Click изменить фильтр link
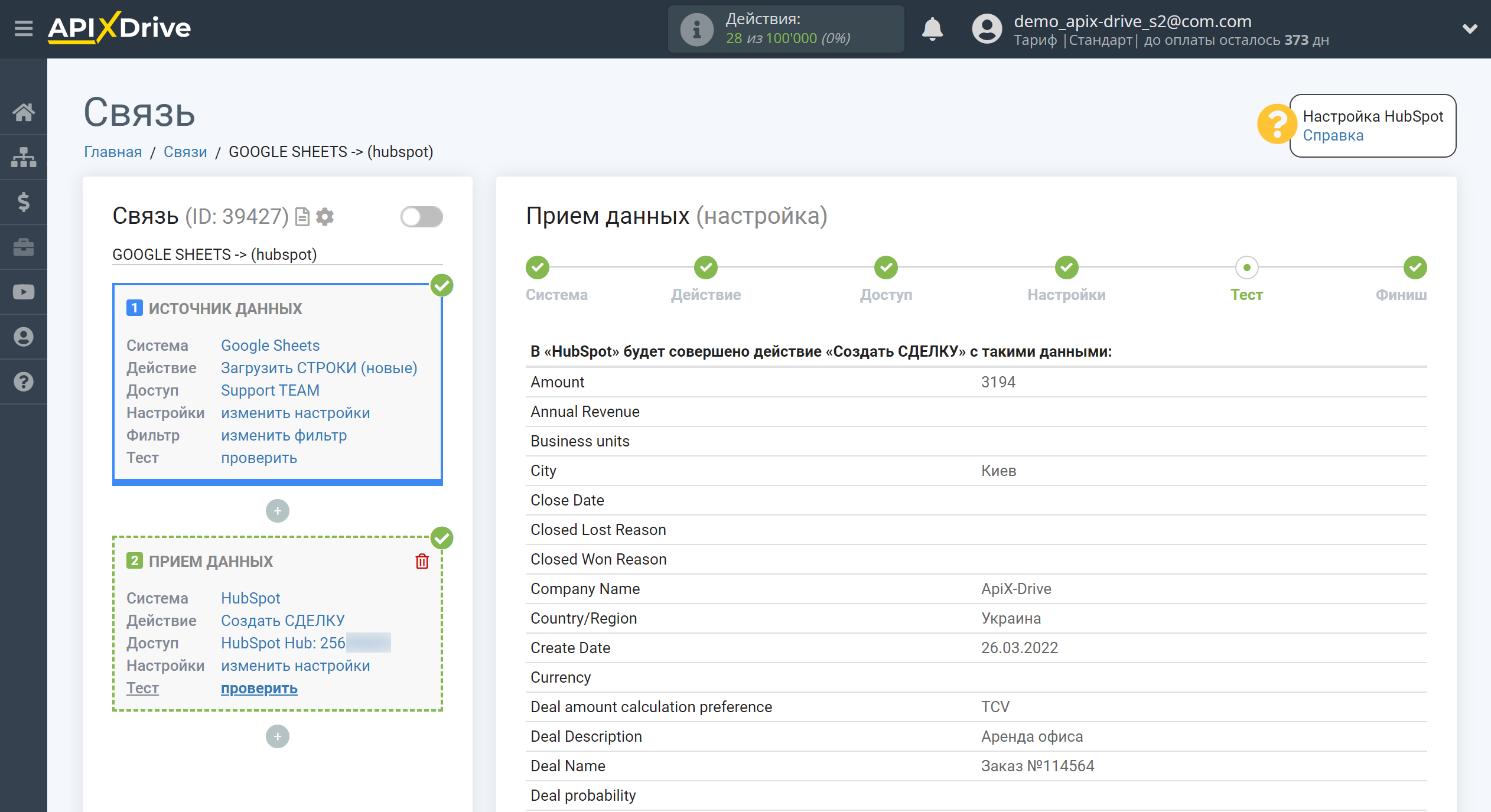Image resolution: width=1491 pixels, height=812 pixels. pos(284,435)
